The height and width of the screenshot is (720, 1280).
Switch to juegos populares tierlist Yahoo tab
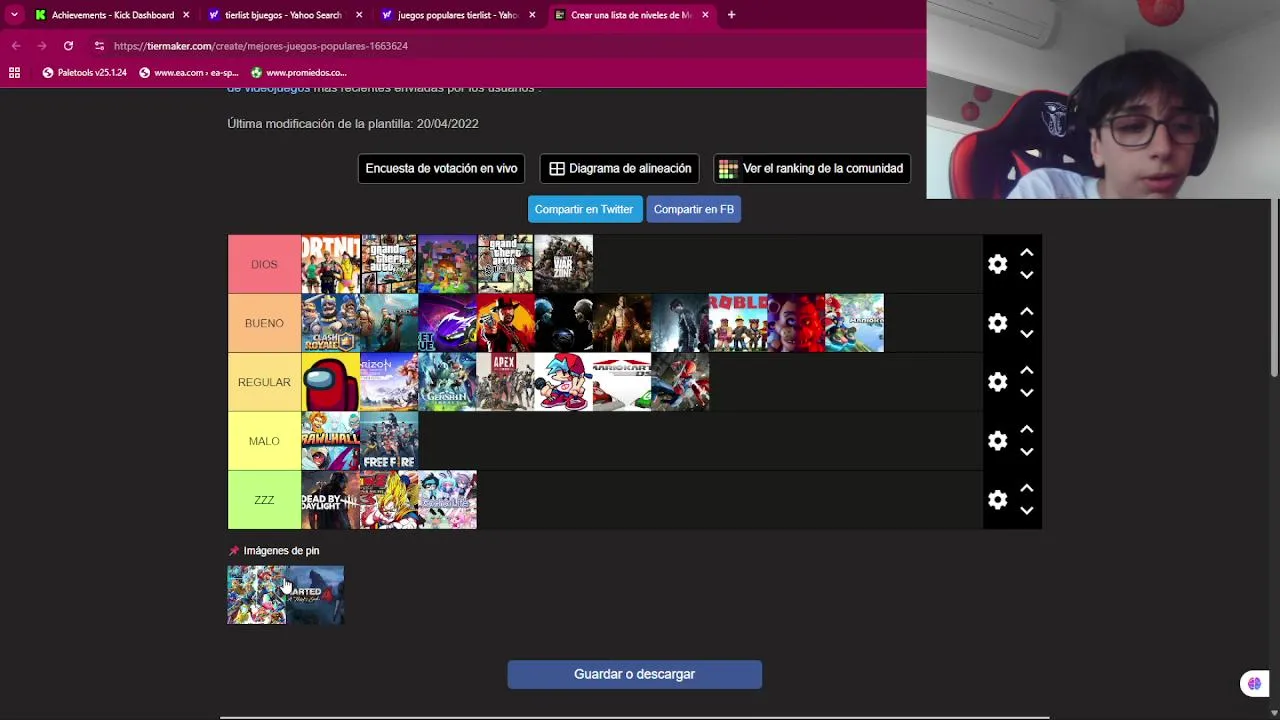[x=456, y=15]
